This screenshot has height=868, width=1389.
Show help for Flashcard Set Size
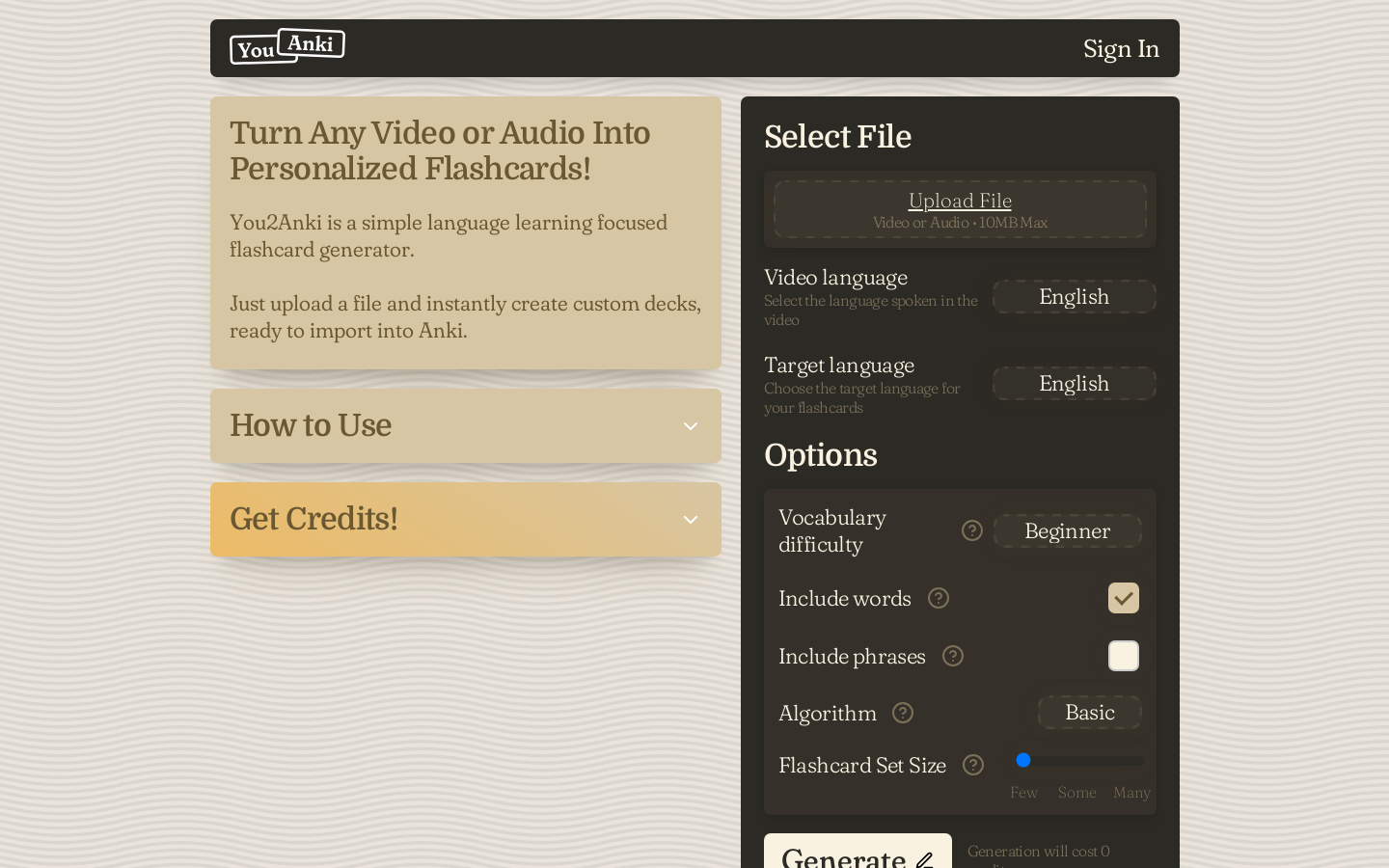(x=973, y=765)
